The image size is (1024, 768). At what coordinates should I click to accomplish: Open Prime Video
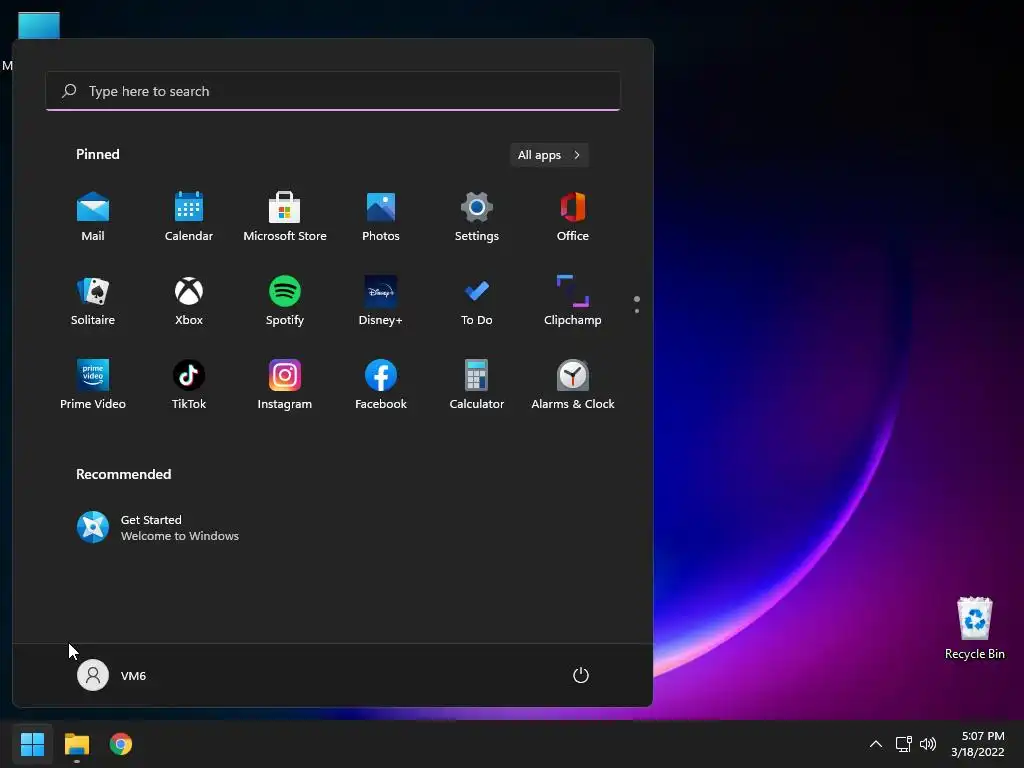[x=93, y=385]
